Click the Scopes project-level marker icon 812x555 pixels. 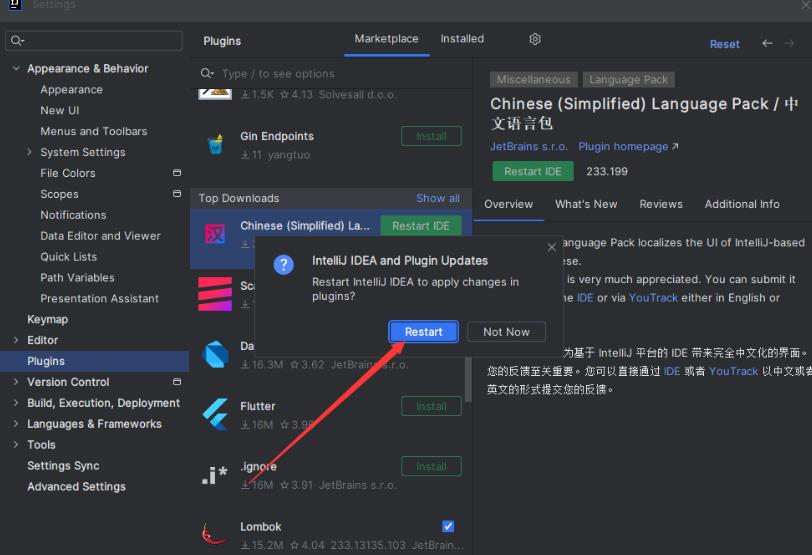pyautogui.click(x=177, y=194)
